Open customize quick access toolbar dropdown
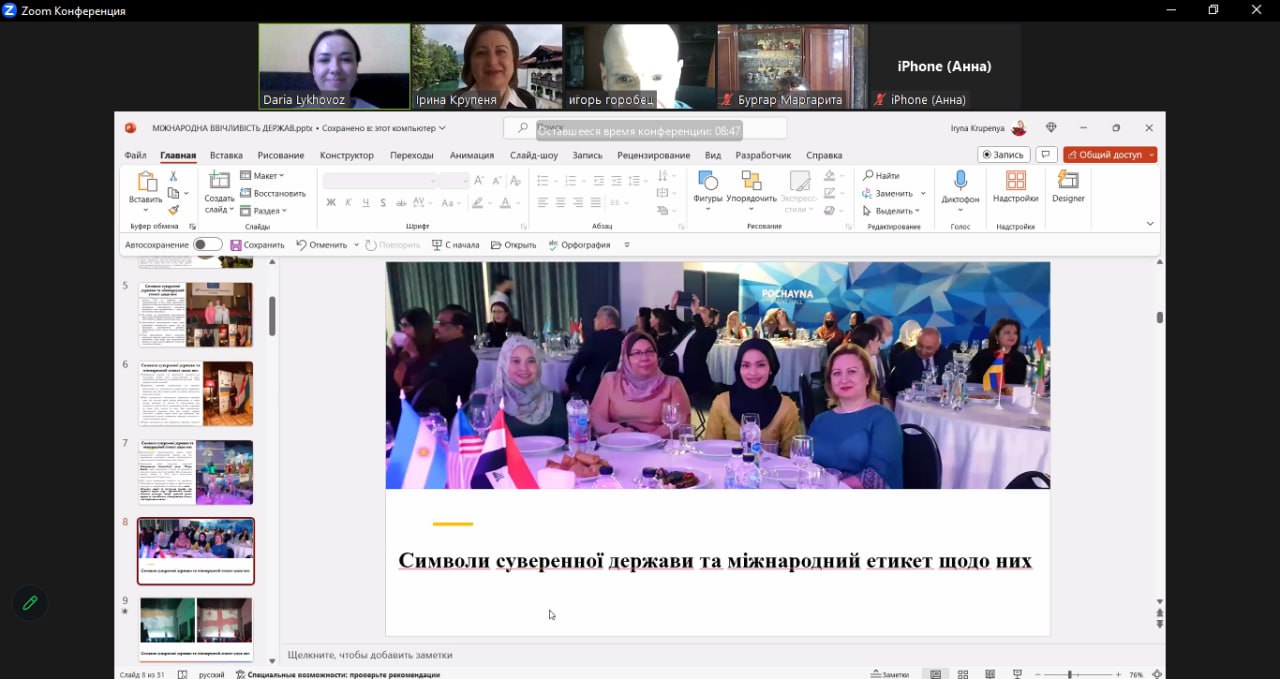1280x679 pixels. click(627, 245)
